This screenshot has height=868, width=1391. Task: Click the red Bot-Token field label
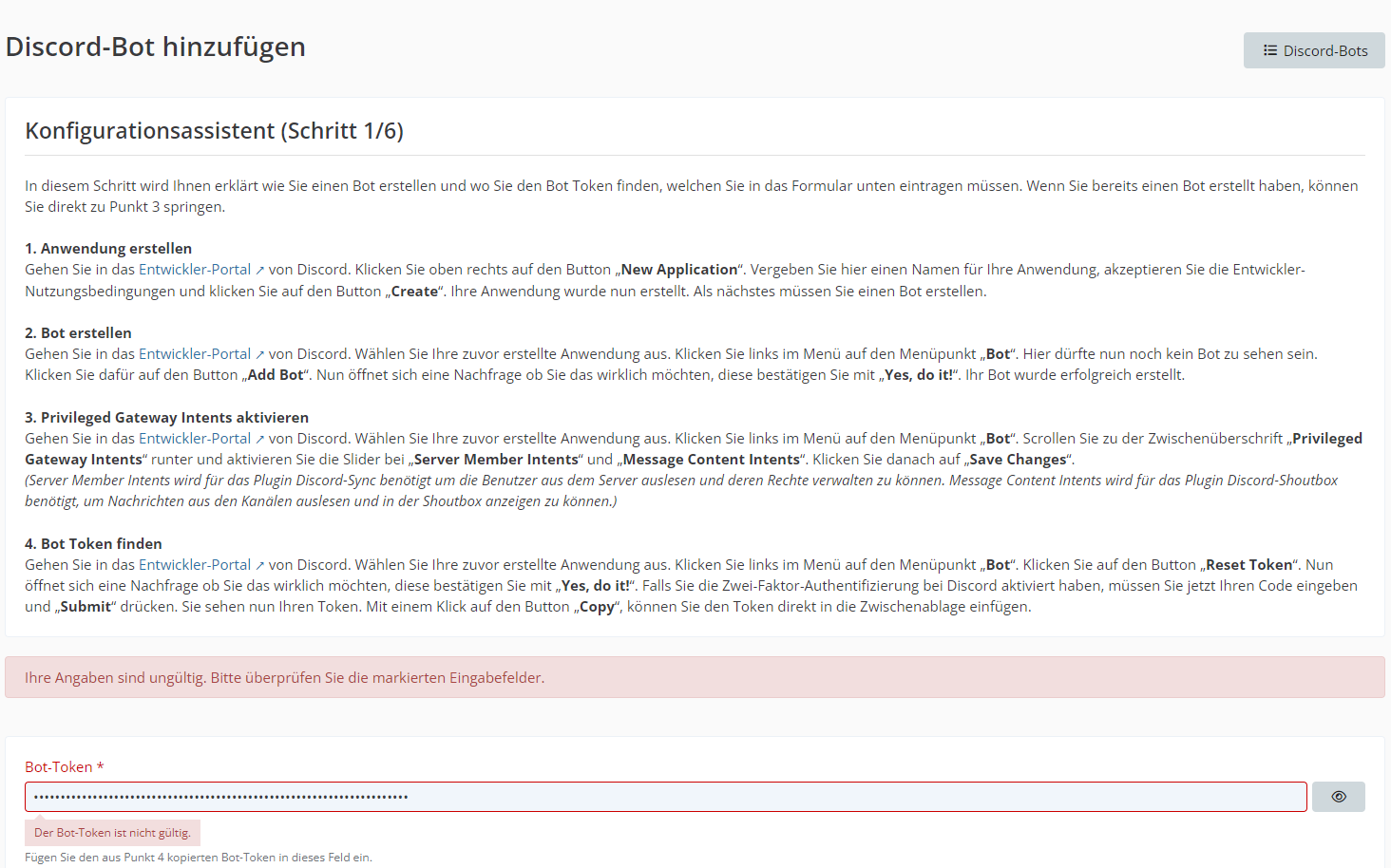tap(58, 767)
